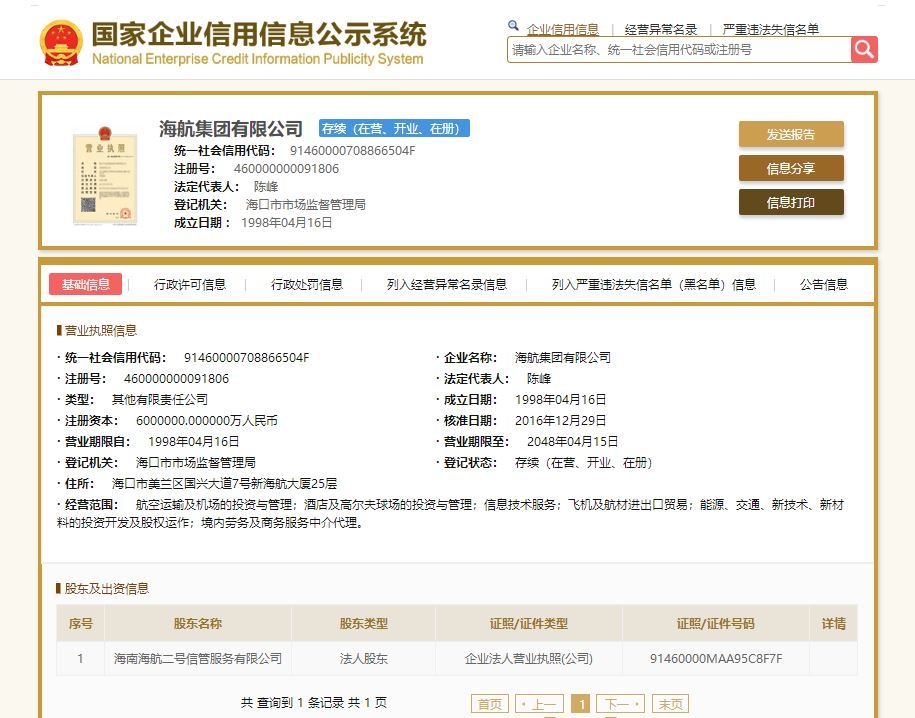Click the 股东名称 column header
The width and height of the screenshot is (915, 718).
[x=198, y=623]
